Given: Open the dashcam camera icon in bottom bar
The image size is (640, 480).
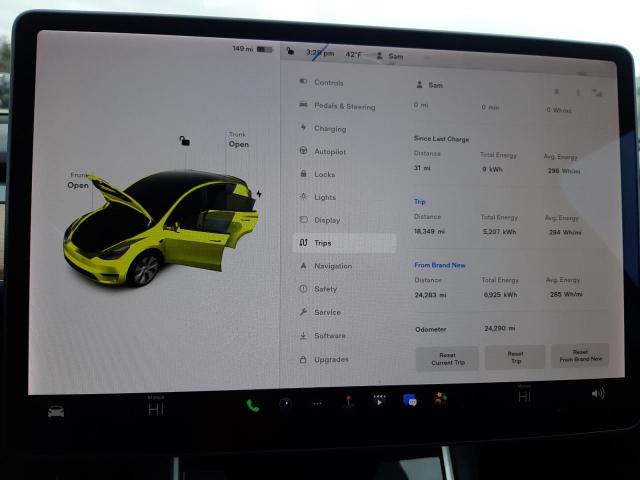Looking at the screenshot, I should coord(286,403).
